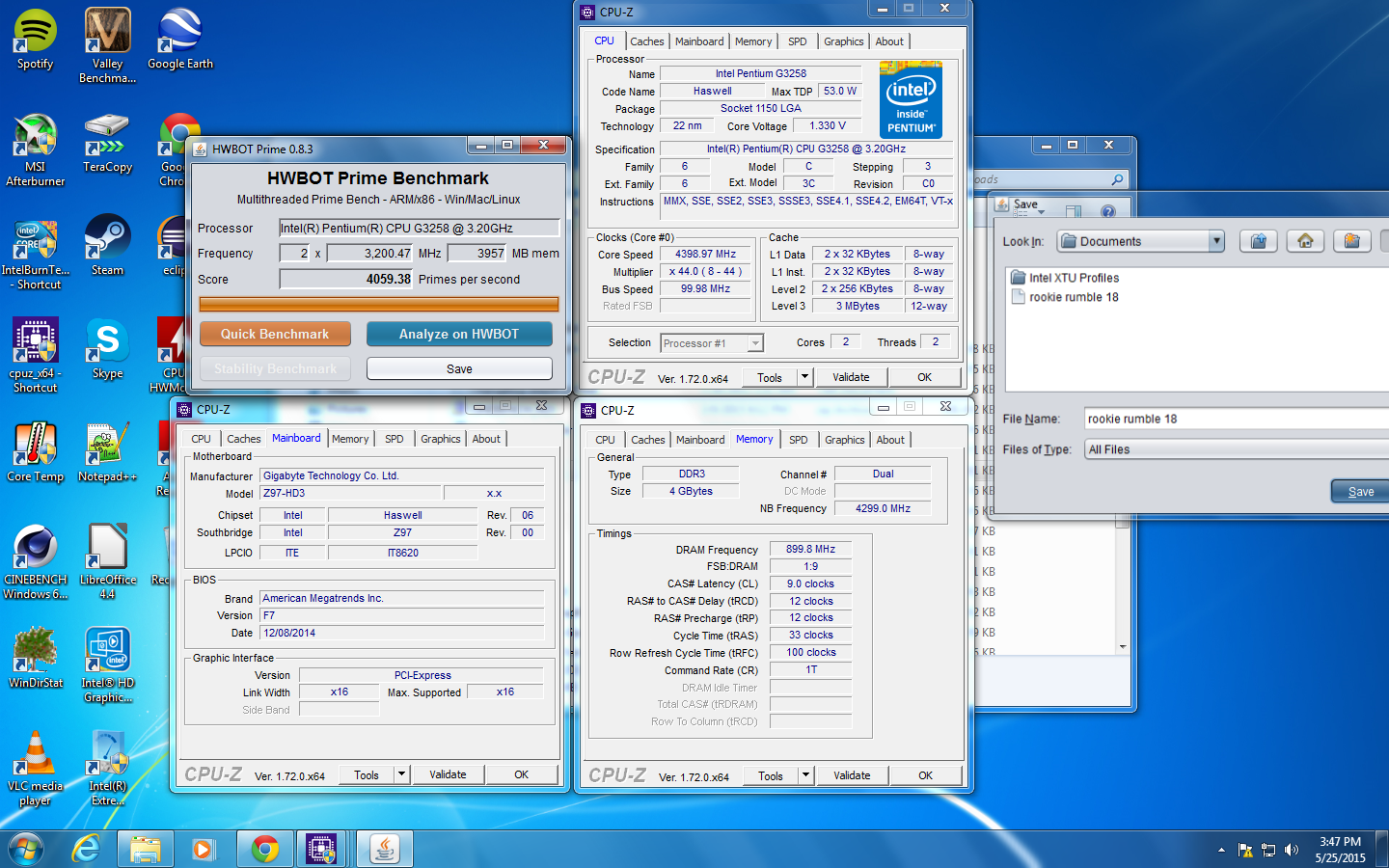Click the Z97-HD3 model field
This screenshot has width=1389, height=868.
[x=351, y=493]
